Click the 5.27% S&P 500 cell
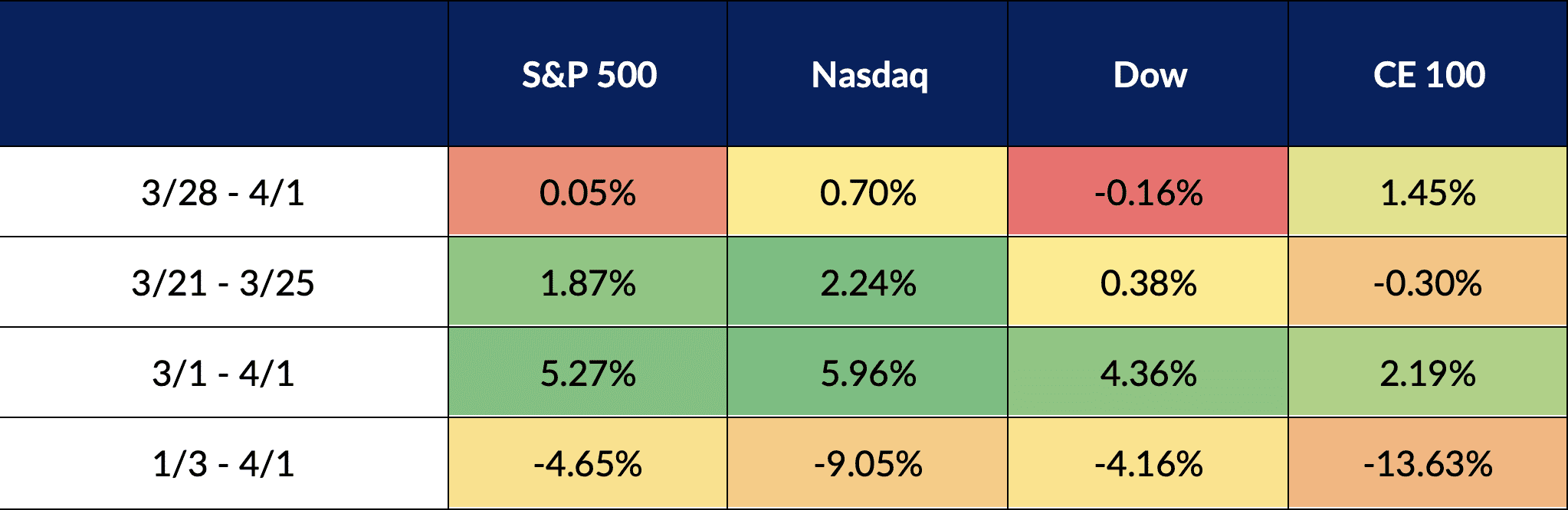Image resolution: width=1568 pixels, height=510 pixels. (x=588, y=374)
